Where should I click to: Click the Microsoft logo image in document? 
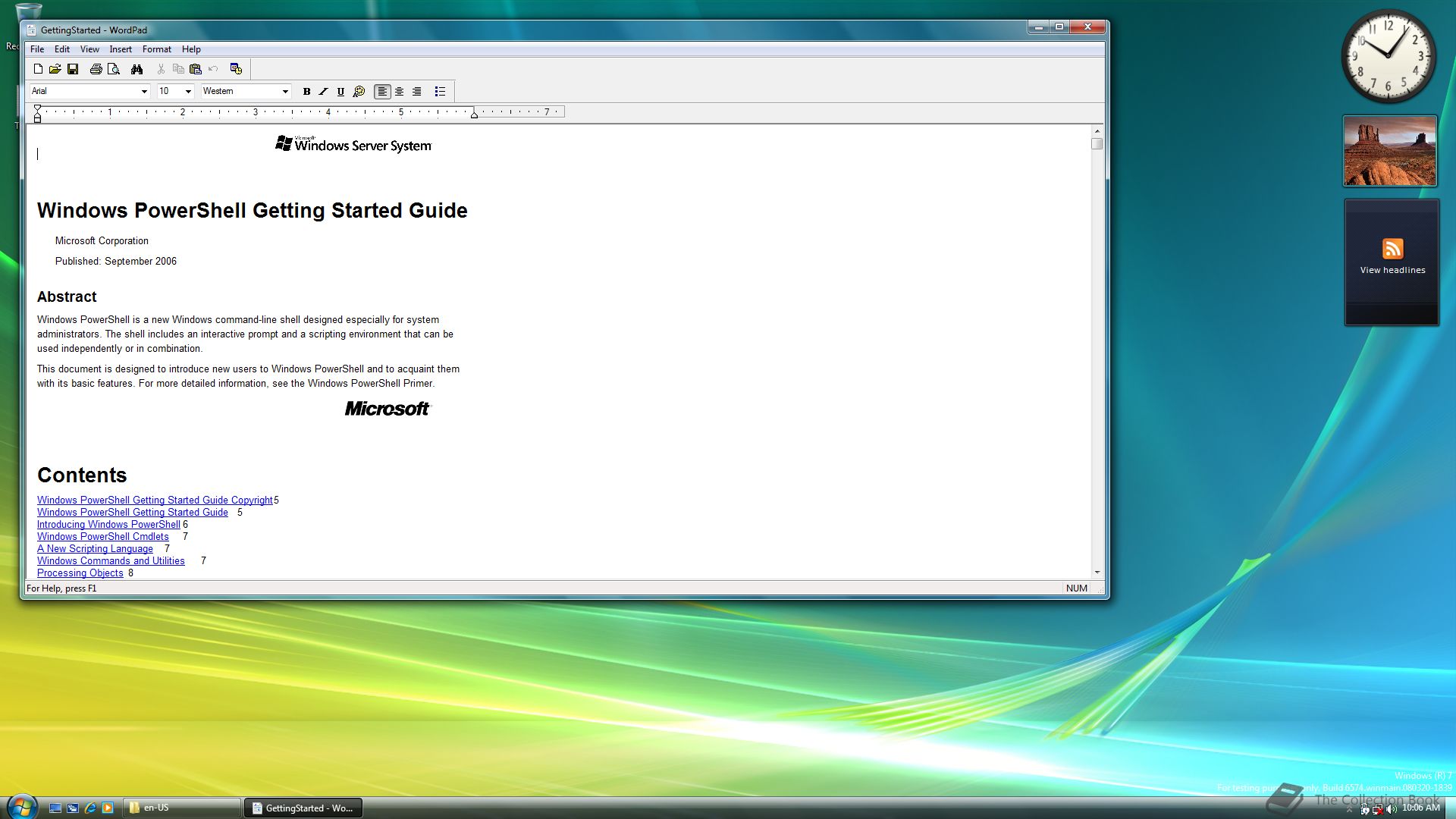point(388,409)
